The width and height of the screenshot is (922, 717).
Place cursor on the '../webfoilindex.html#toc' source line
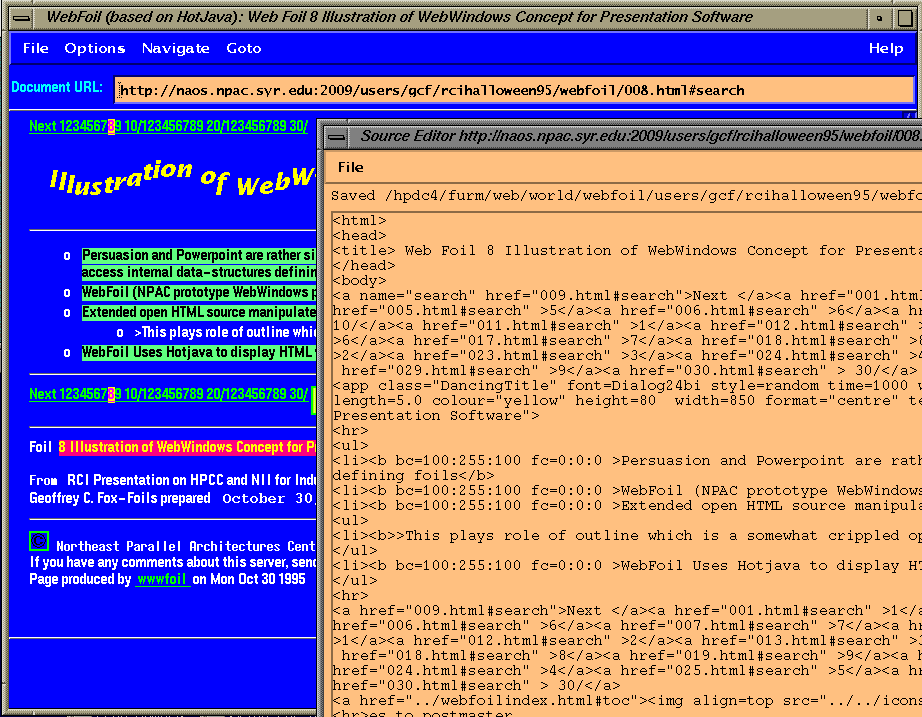tap(627, 701)
